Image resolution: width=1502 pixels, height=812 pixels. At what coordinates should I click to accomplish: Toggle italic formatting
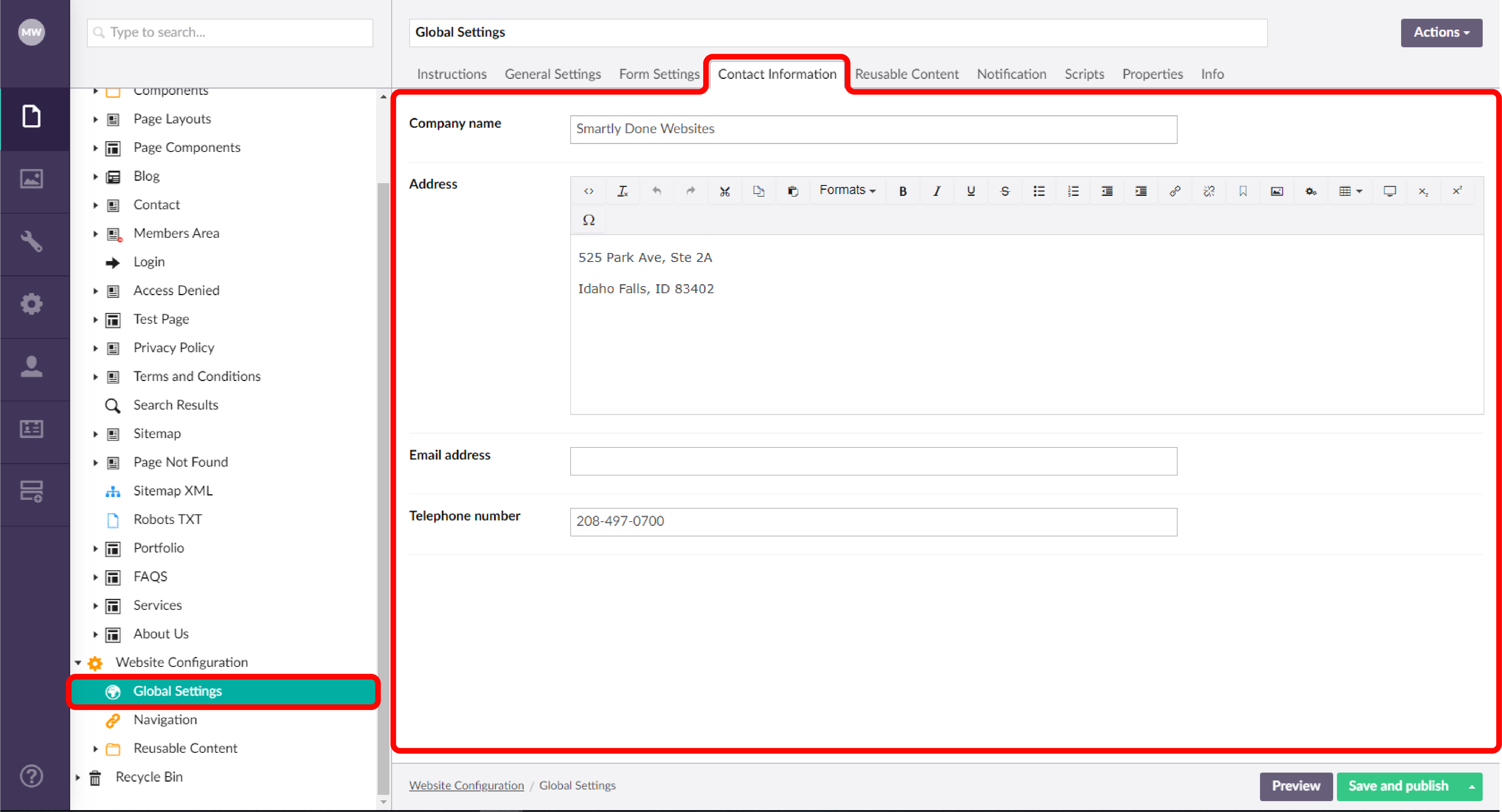pos(936,191)
